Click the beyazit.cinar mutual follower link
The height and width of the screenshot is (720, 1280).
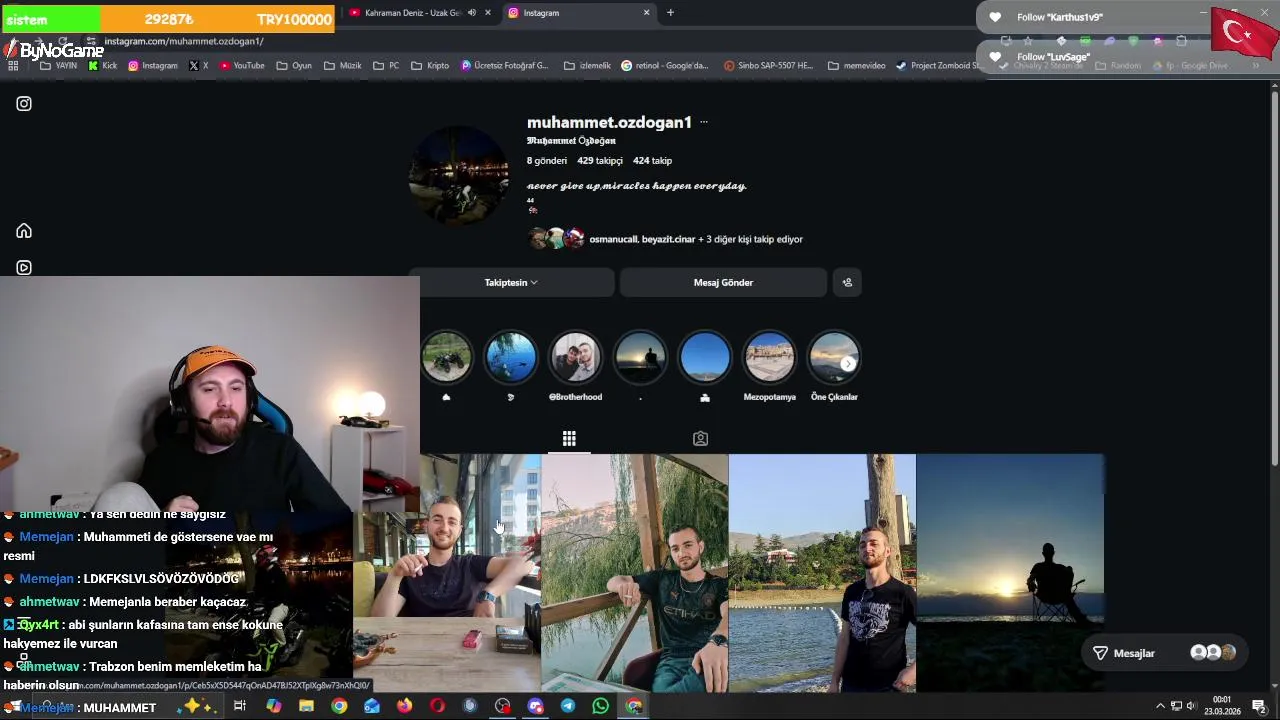668,239
